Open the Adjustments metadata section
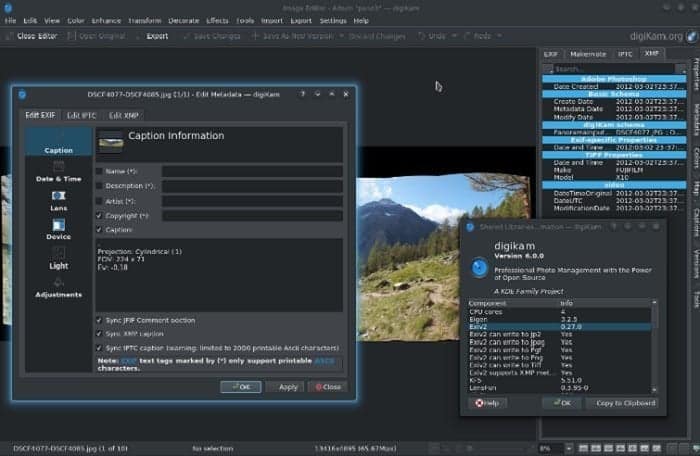This screenshot has width=700, height=456. click(x=58, y=288)
